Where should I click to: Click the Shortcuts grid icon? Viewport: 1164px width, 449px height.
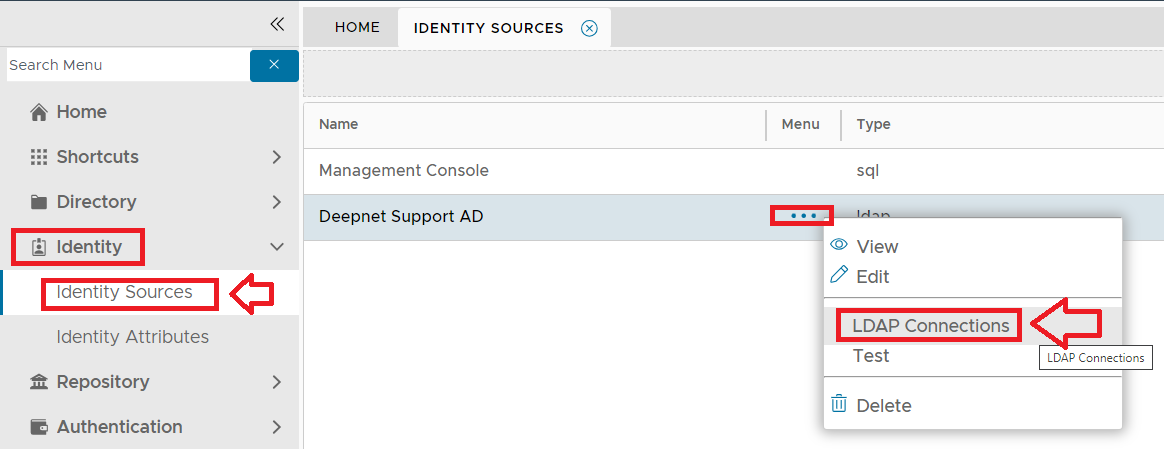pos(39,157)
